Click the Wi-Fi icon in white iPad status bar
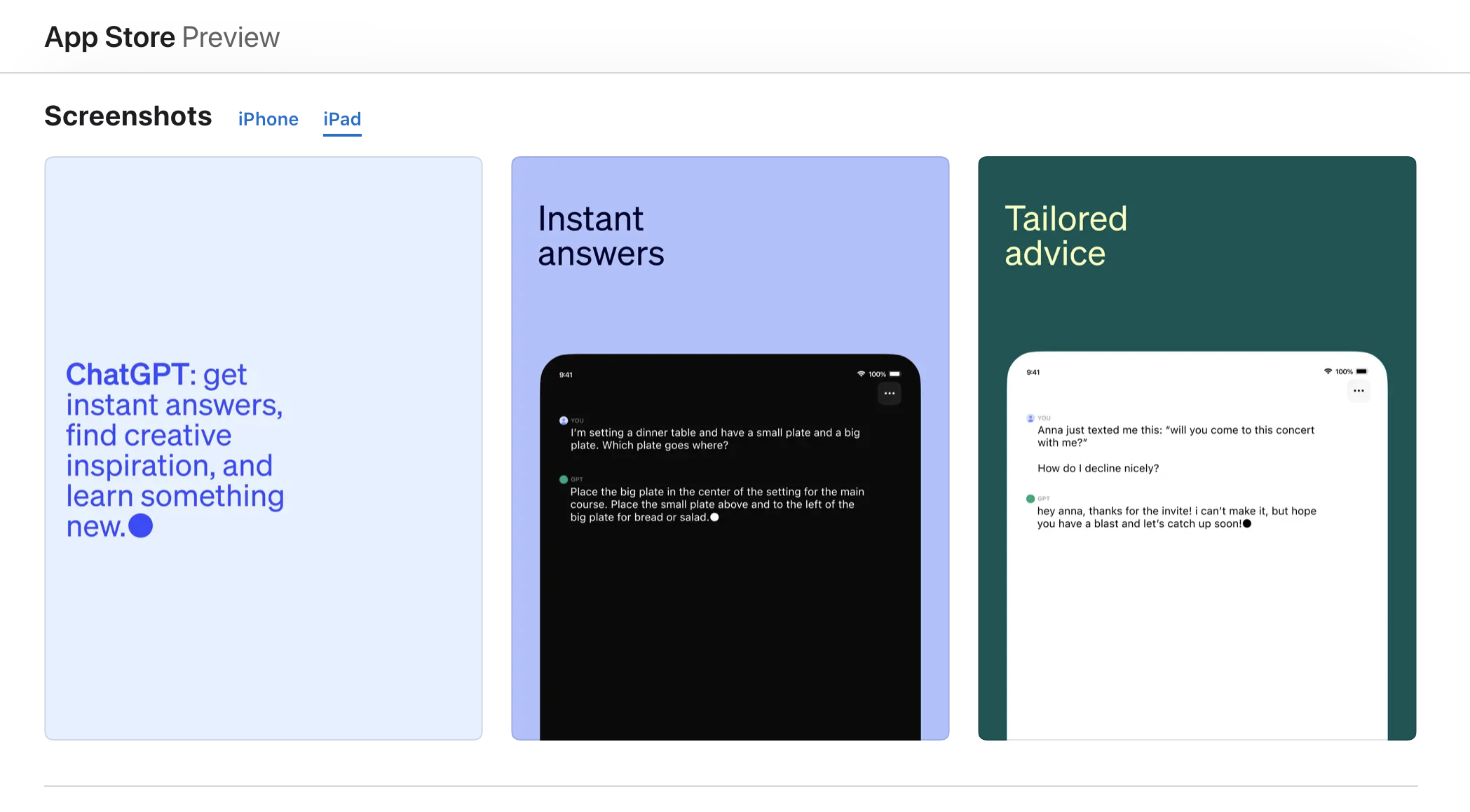The width and height of the screenshot is (1470, 812). coord(1327,371)
